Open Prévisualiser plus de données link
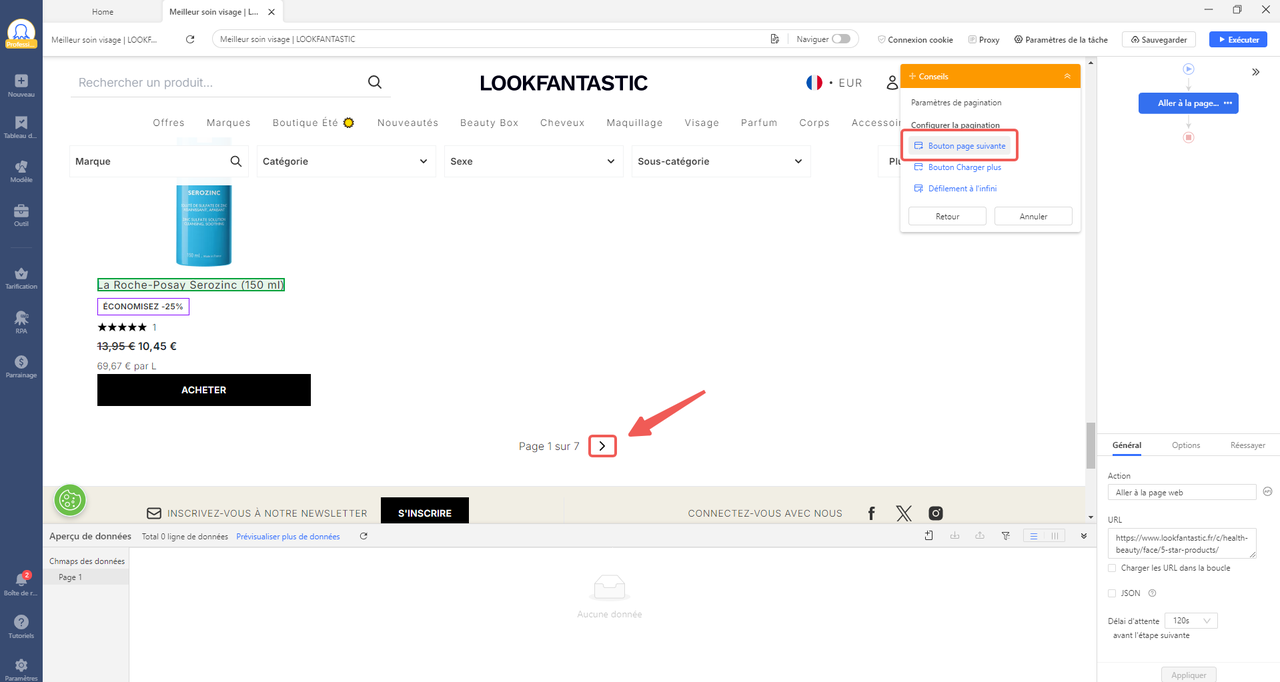1280x682 pixels. [288, 537]
